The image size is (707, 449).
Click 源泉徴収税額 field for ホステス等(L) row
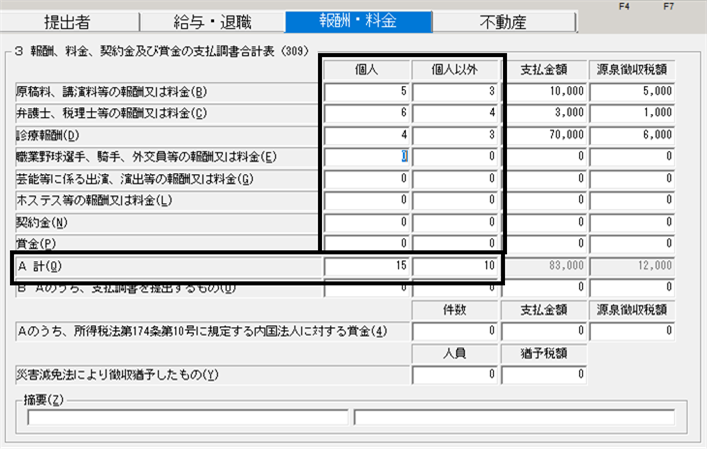point(632,200)
